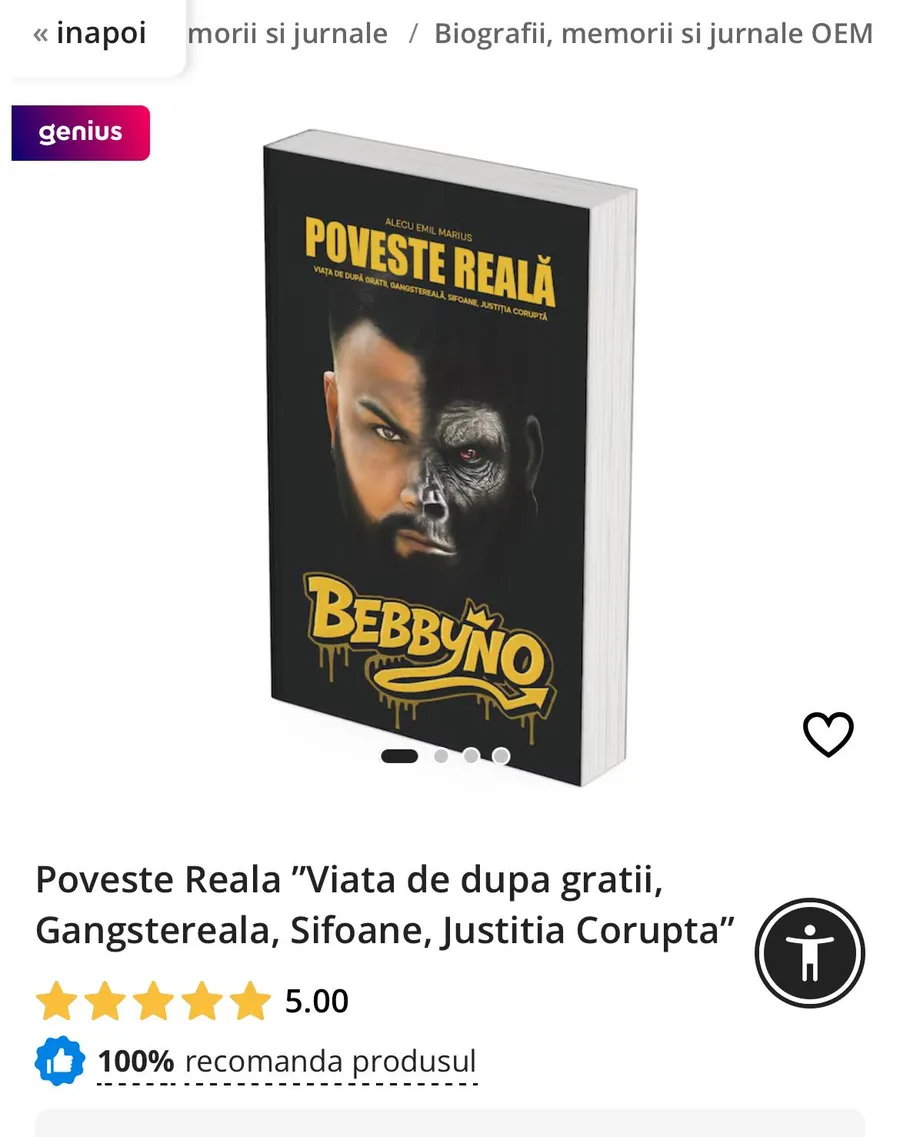
Task: Open the "Biografii, memorii si jurnale OEM" breadcrumb
Action: click(653, 33)
